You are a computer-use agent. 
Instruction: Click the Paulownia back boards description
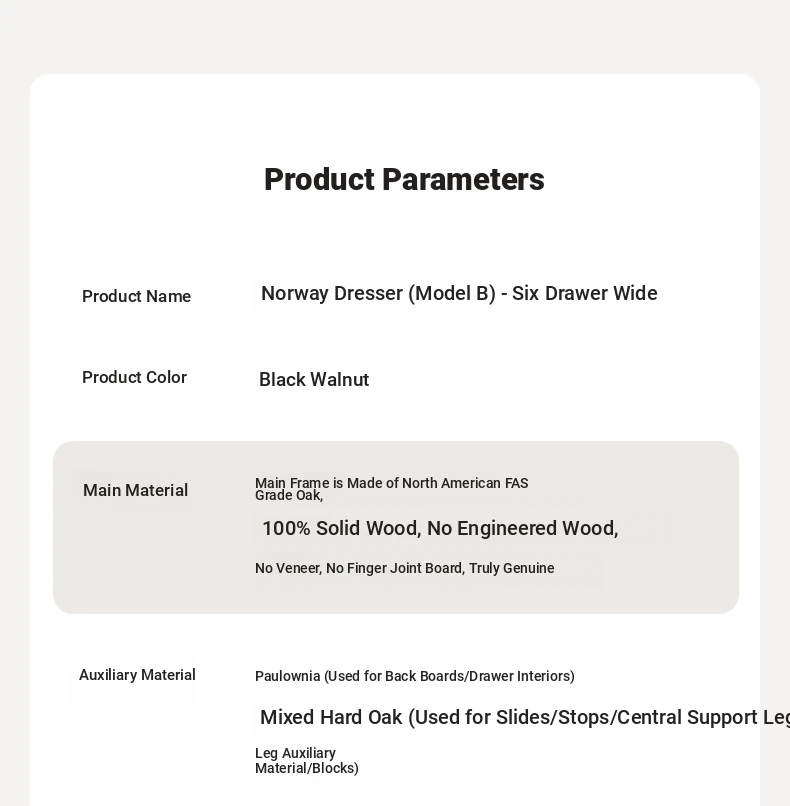point(415,676)
